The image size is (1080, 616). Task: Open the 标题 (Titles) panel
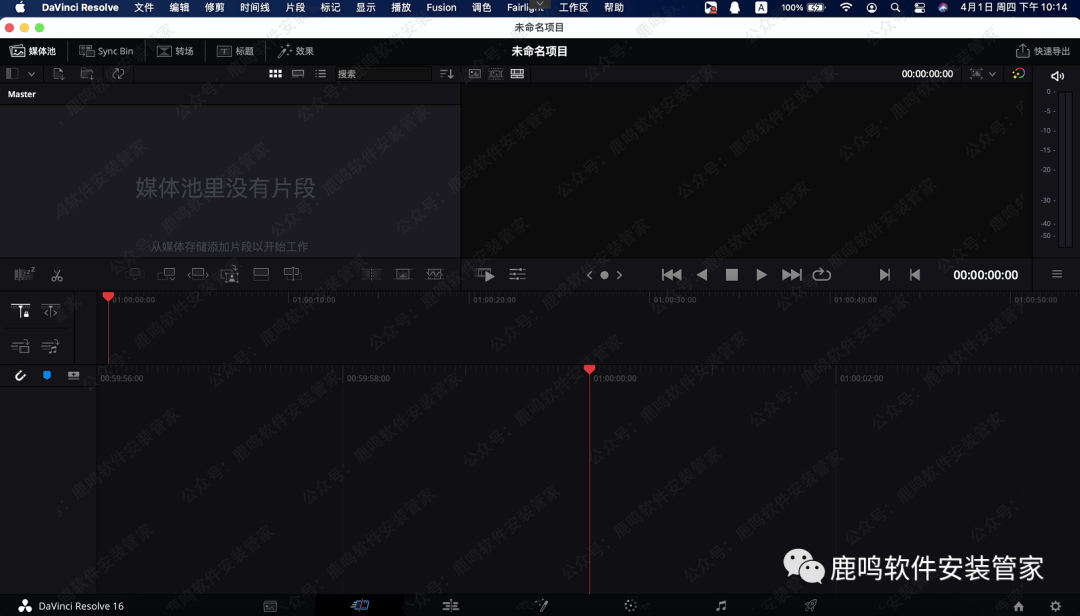pyautogui.click(x=236, y=50)
